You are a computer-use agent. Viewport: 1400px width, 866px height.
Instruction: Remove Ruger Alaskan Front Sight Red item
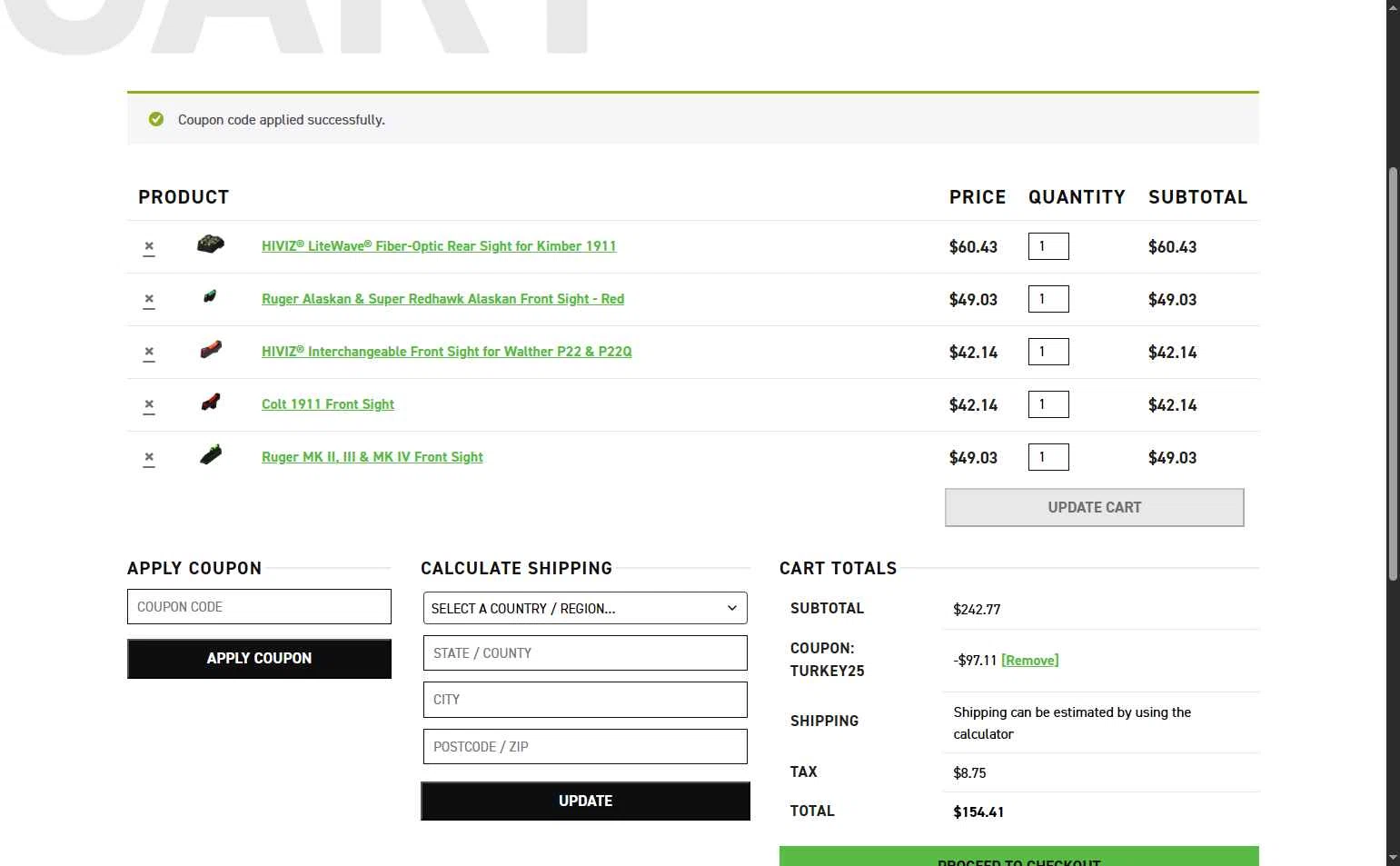click(149, 300)
